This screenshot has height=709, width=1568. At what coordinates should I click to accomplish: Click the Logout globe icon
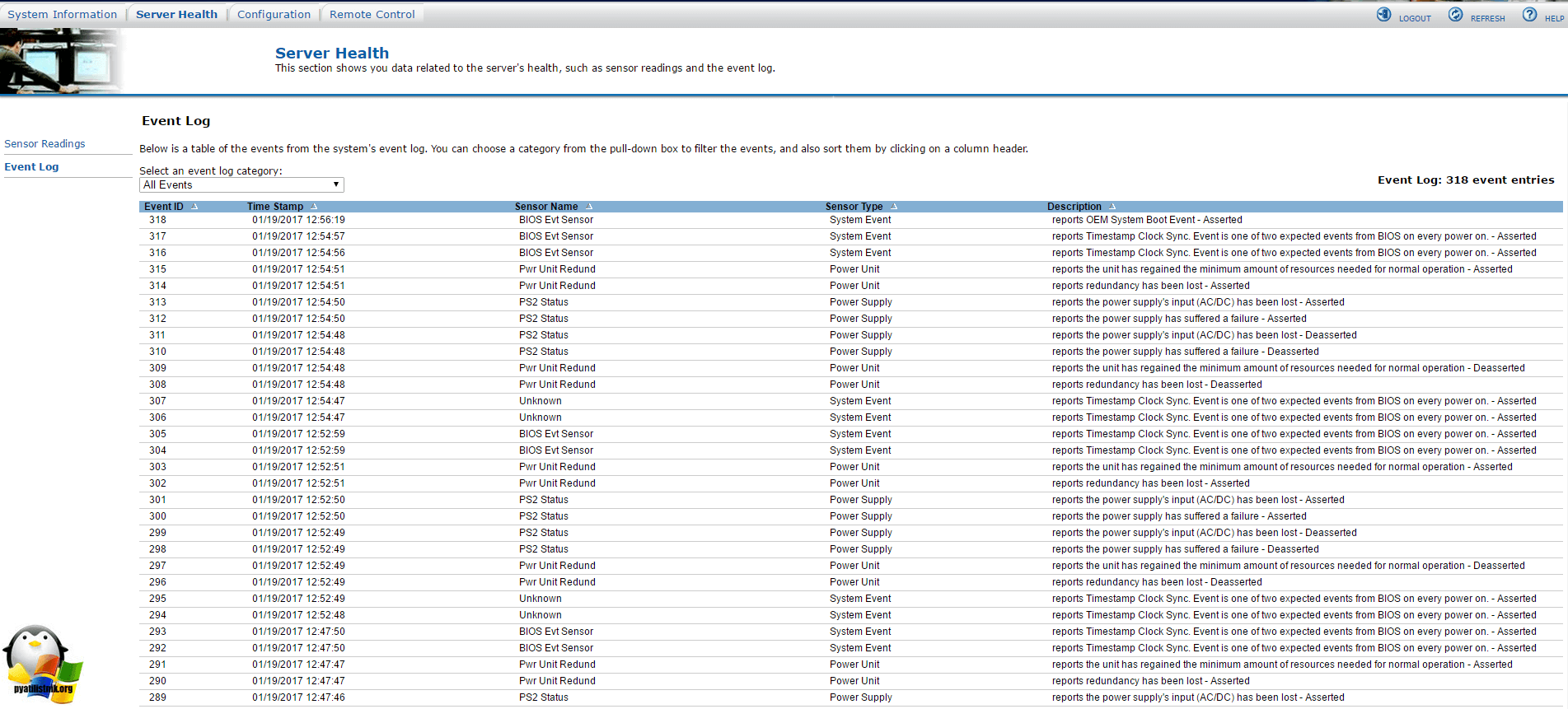click(1383, 15)
